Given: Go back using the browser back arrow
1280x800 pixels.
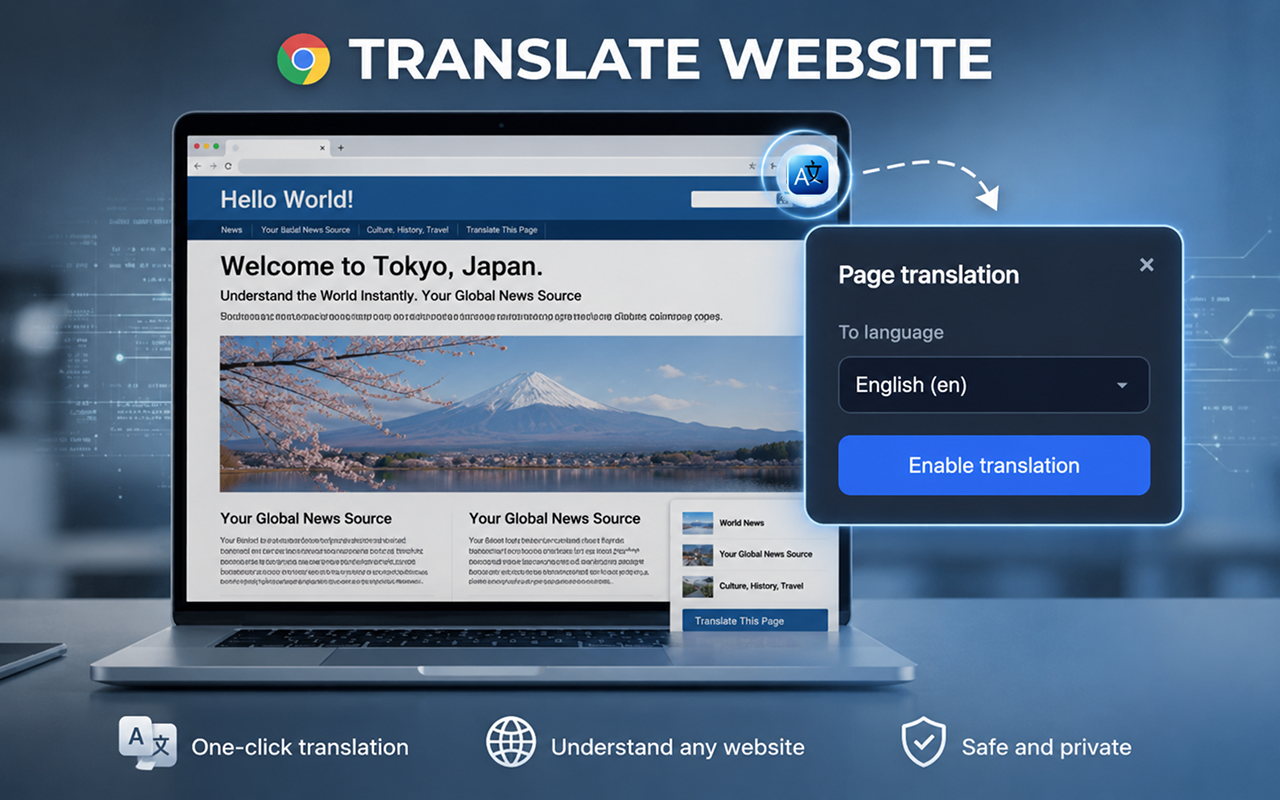Looking at the screenshot, I should (198, 166).
